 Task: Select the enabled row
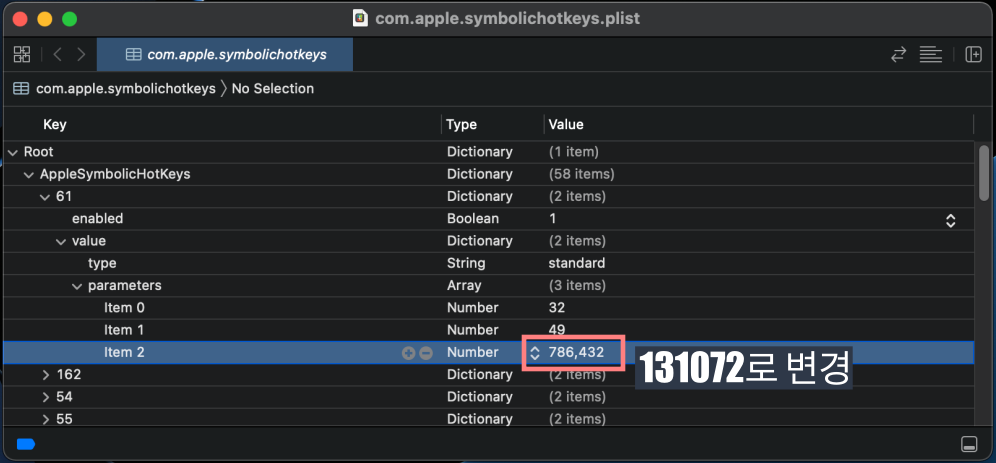tap(488, 218)
